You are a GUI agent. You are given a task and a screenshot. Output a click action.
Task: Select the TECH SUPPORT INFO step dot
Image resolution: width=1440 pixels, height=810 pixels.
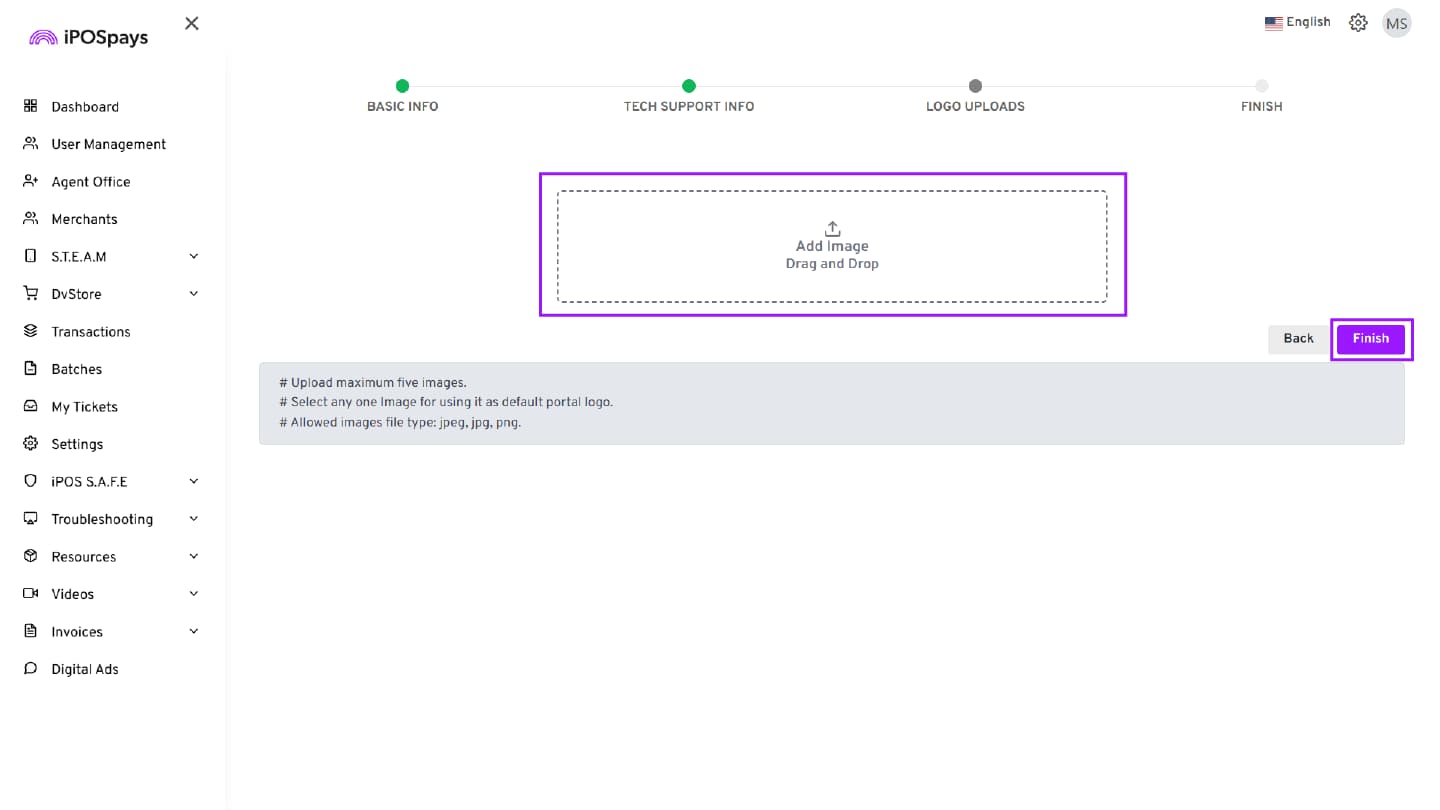(x=689, y=86)
